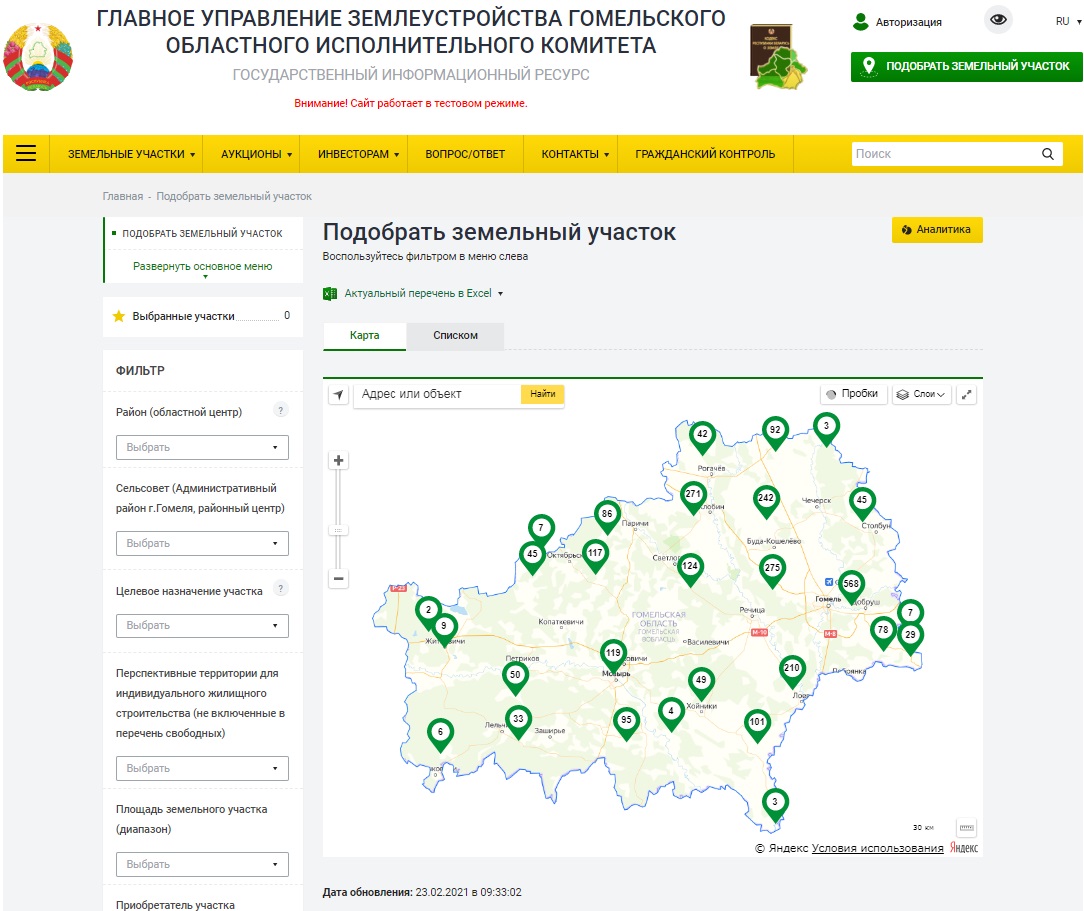Open the Аукционы menu

click(256, 154)
